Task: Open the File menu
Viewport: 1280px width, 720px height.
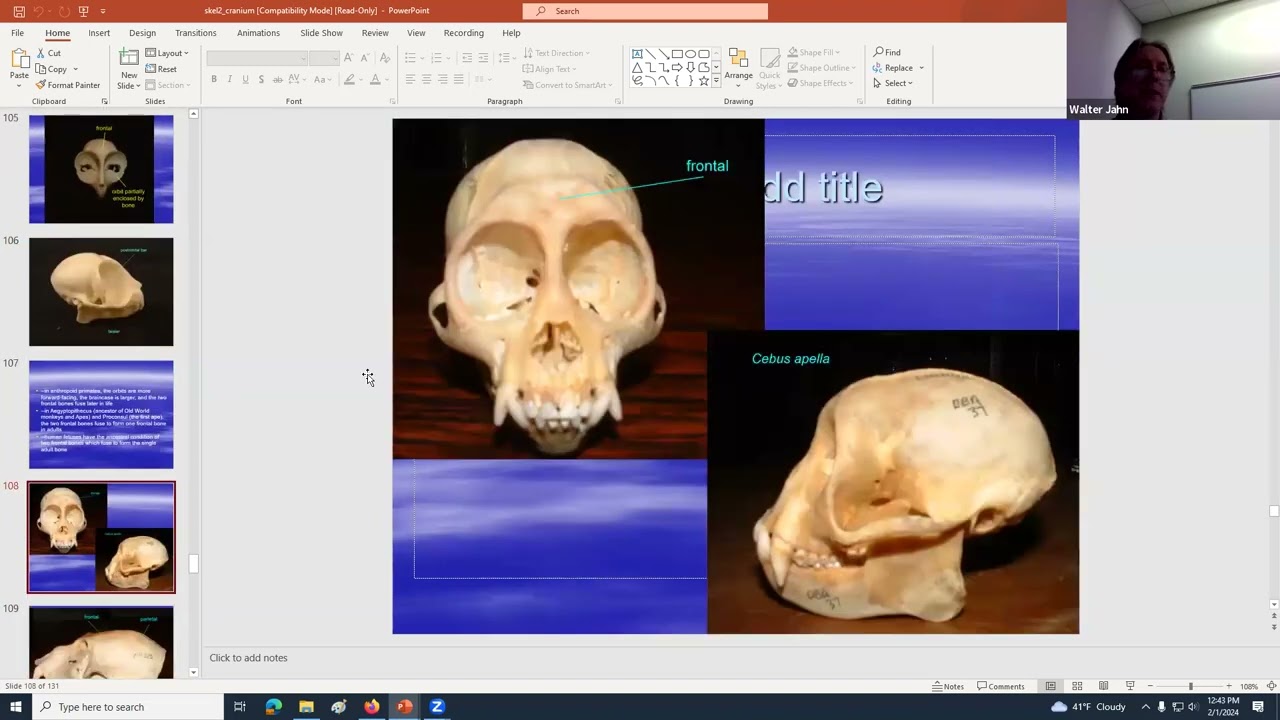Action: click(17, 33)
